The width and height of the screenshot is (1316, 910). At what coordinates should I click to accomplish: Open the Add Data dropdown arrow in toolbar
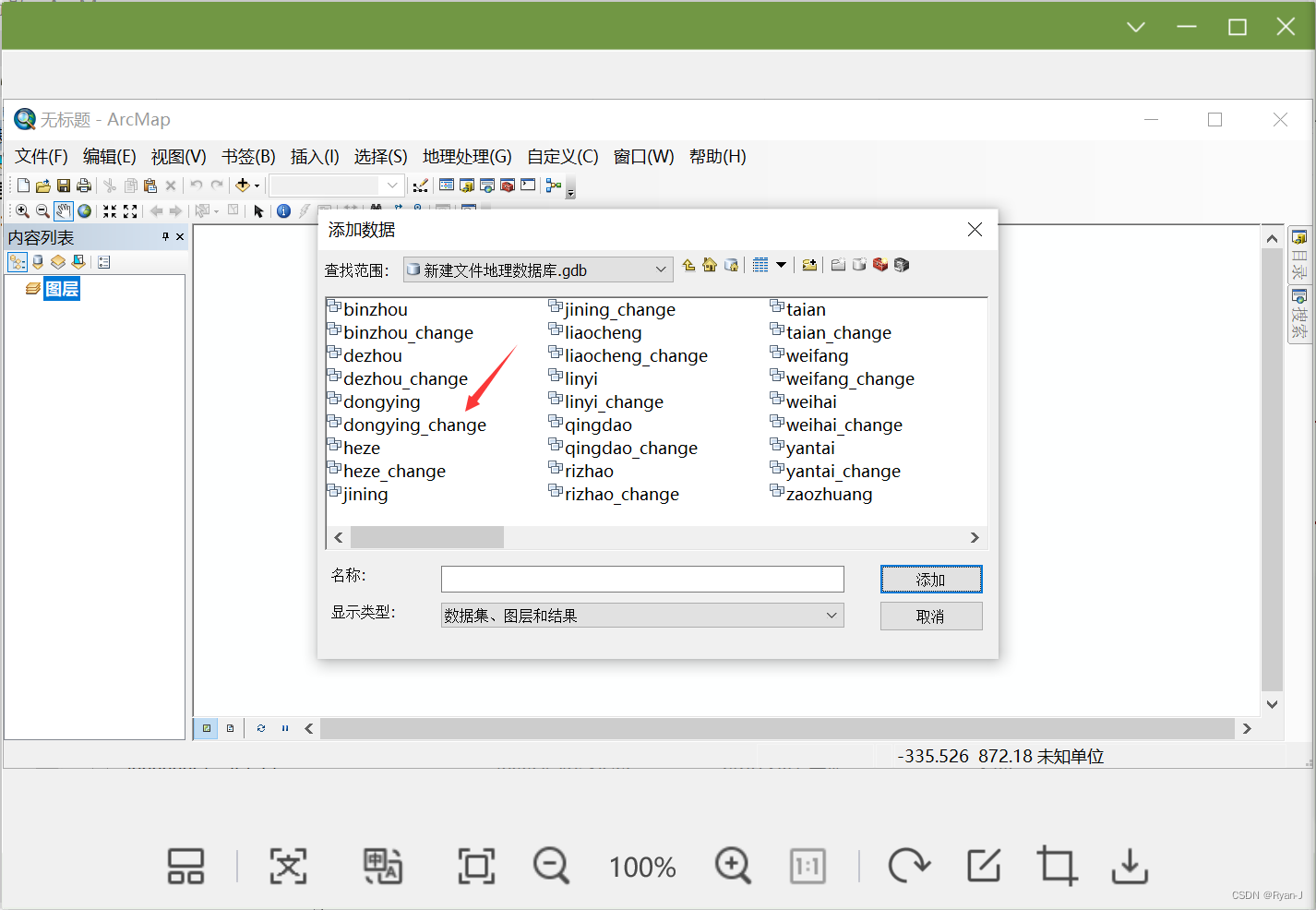(257, 186)
